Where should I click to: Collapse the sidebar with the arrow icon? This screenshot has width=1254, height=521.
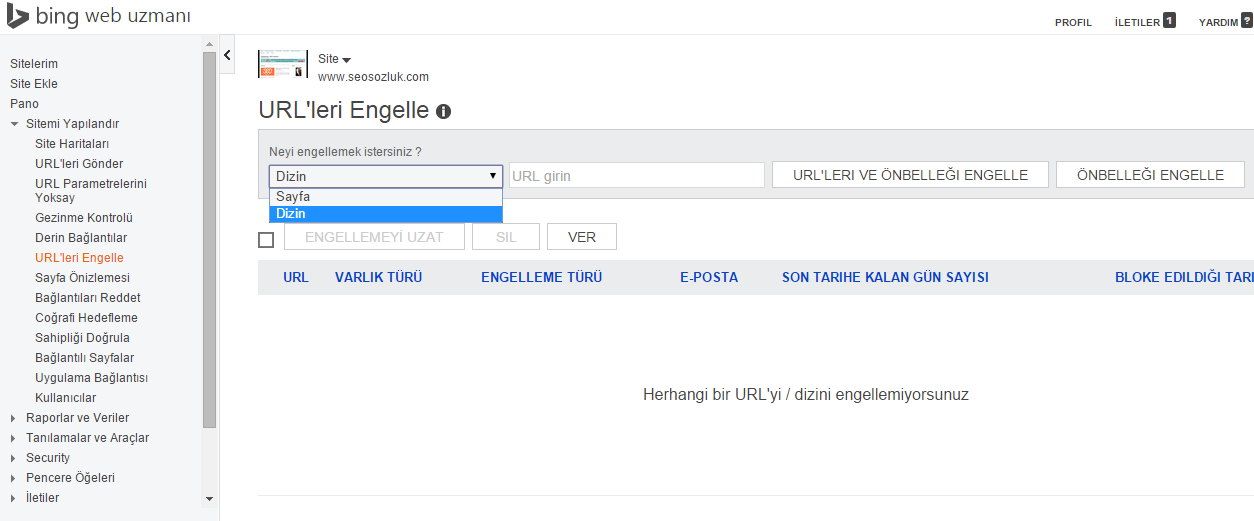(227, 56)
